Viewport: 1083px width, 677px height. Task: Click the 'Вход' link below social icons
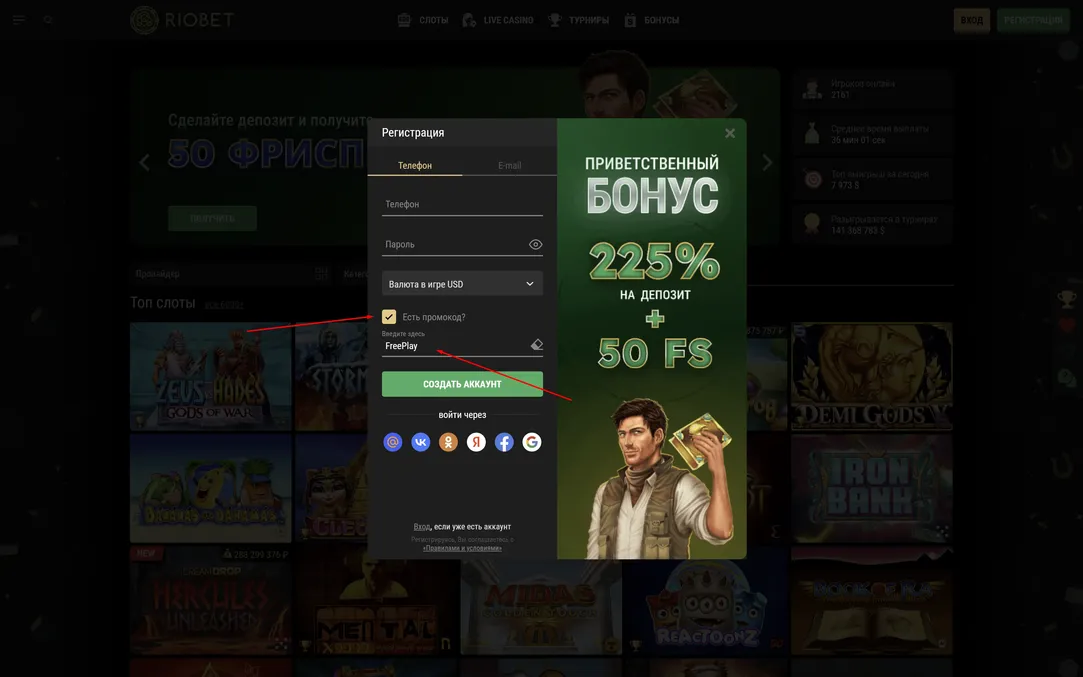[x=422, y=527]
